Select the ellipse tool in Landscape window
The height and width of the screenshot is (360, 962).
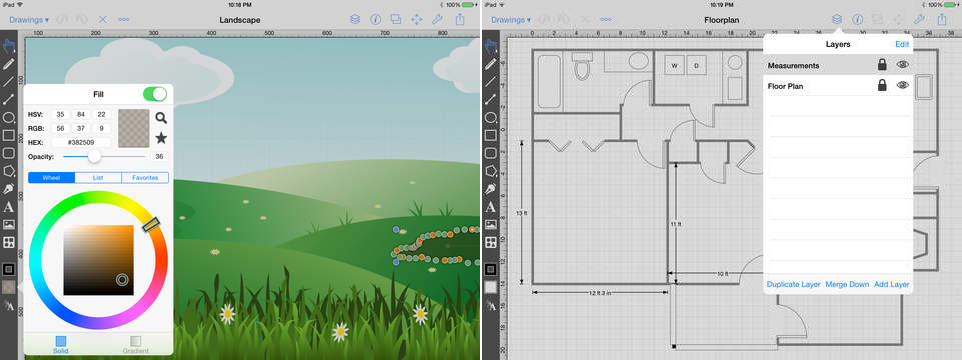[9, 117]
